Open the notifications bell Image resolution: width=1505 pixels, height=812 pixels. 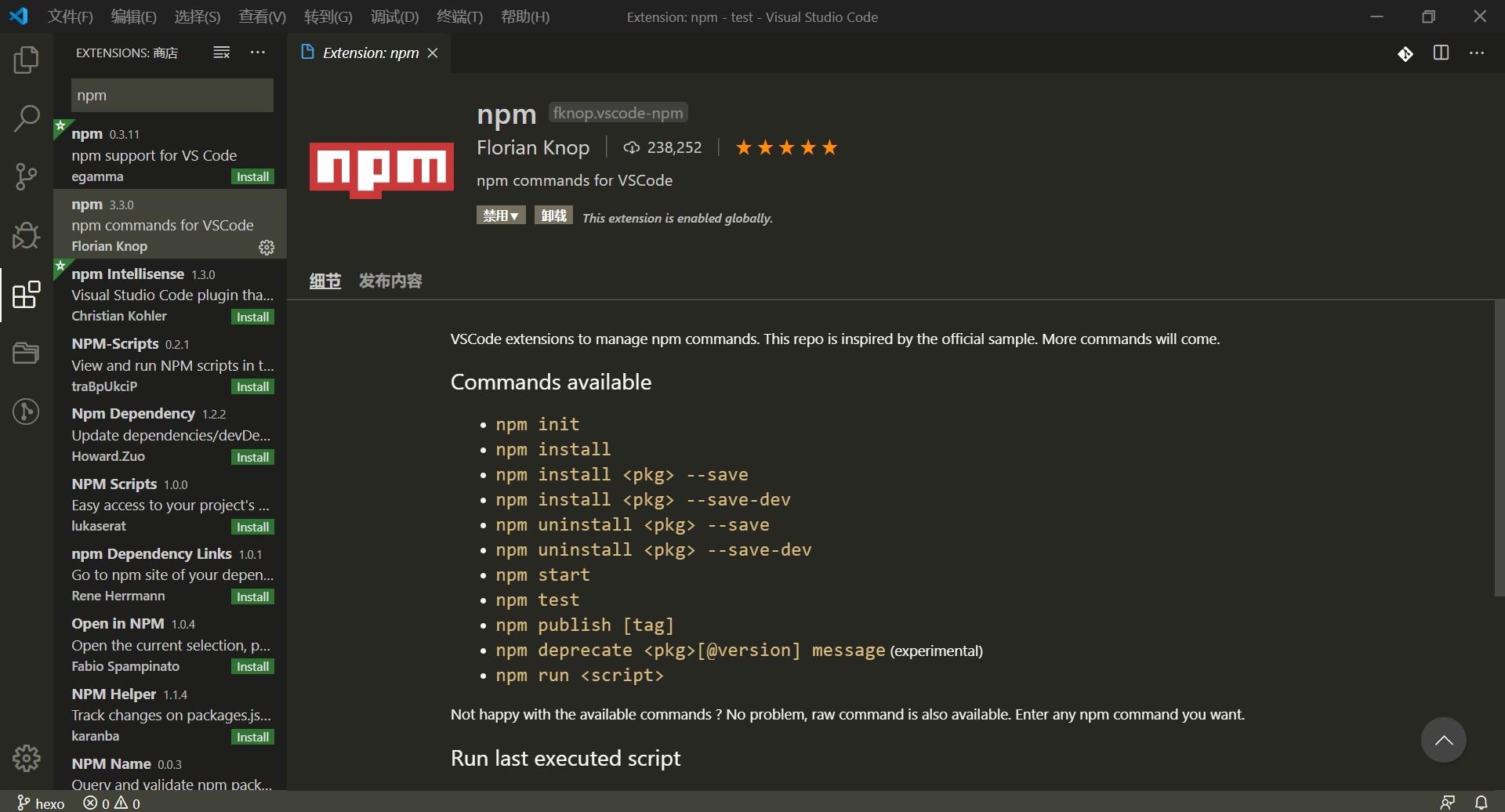(x=1481, y=803)
